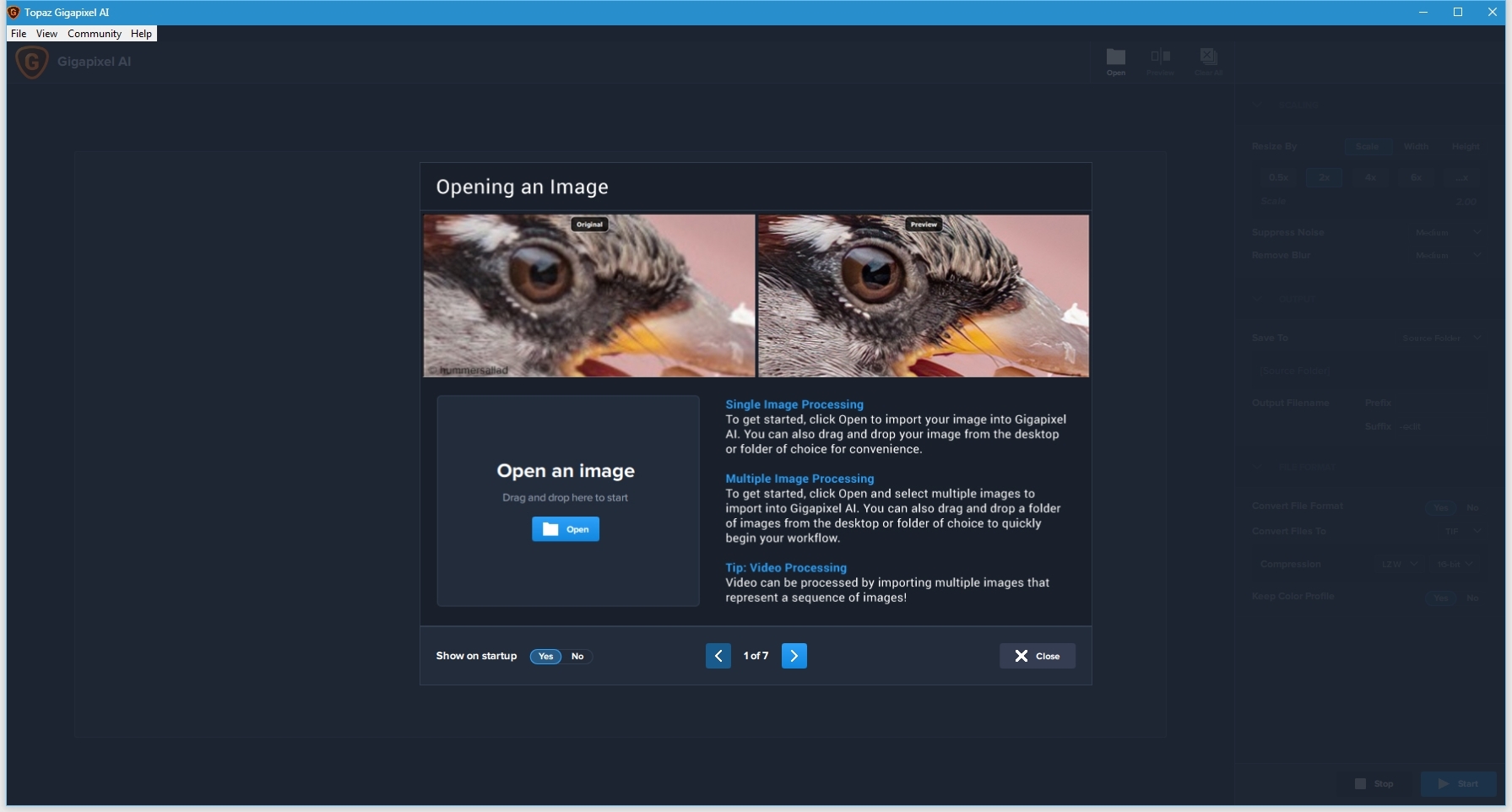Select Resize By Width option
The image size is (1512, 812).
click(x=1417, y=146)
